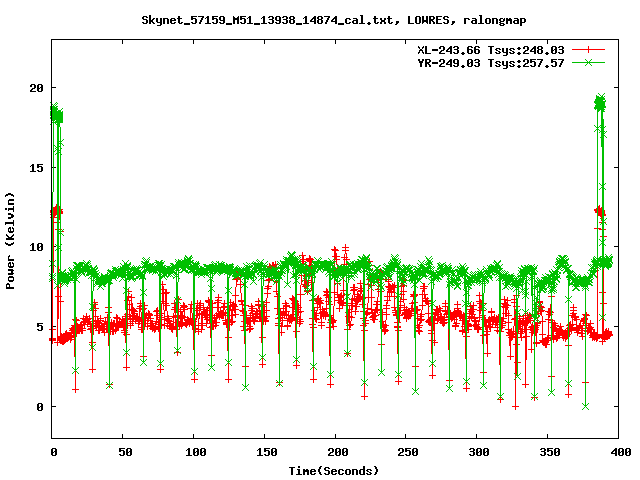This screenshot has width=640, height=480.
Task: Click the y-axis tick label "5"
Action: point(40,327)
